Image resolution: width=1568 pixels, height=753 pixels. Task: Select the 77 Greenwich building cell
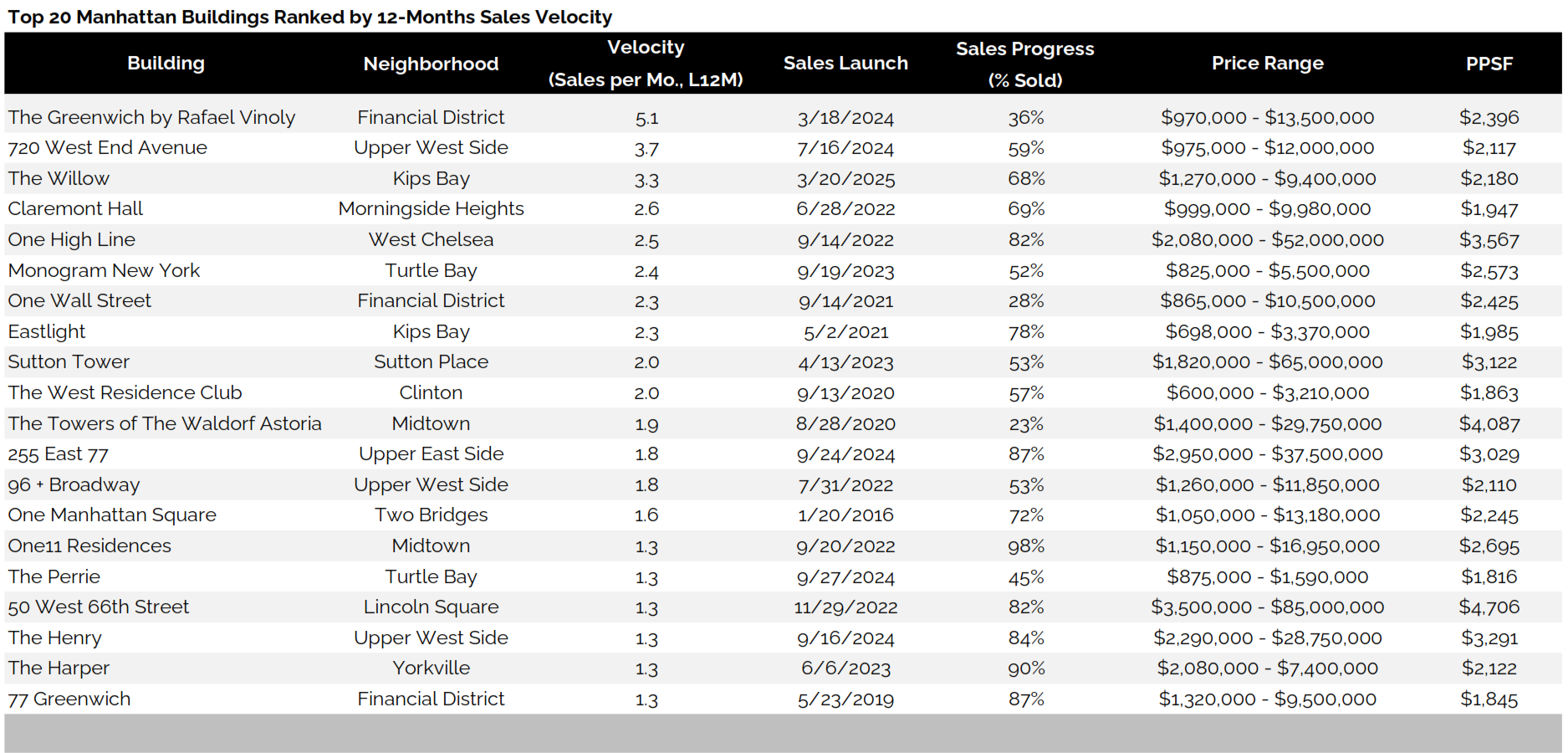pos(69,699)
